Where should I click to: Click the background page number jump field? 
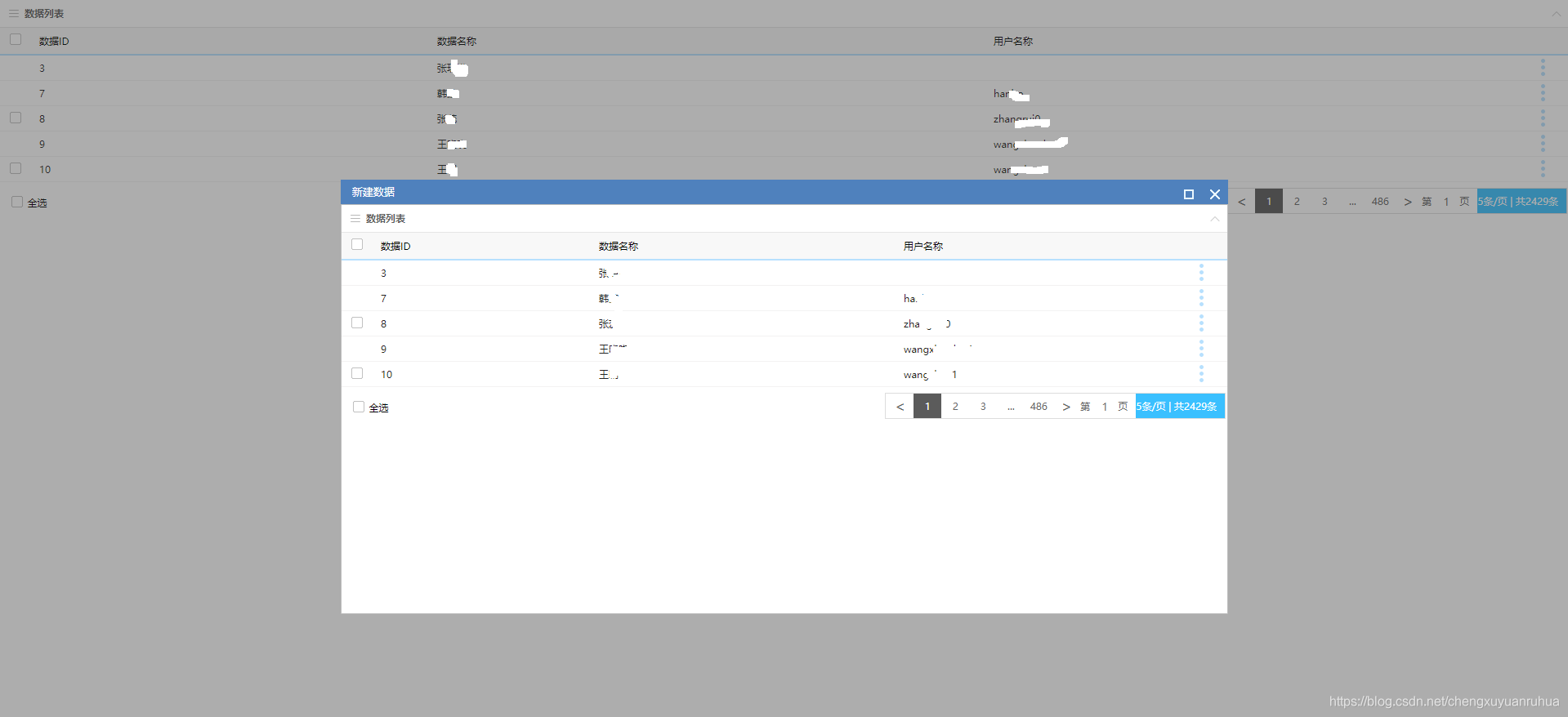point(1446,201)
